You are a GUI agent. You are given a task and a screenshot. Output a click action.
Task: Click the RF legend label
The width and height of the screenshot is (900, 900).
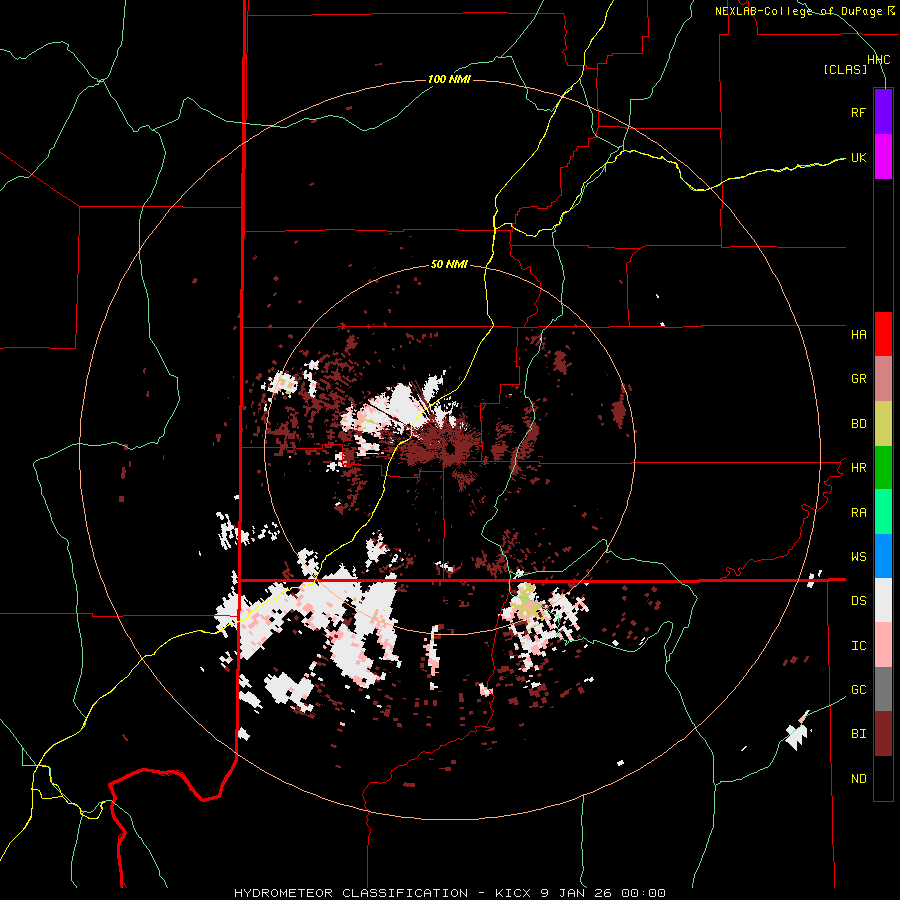pyautogui.click(x=858, y=112)
